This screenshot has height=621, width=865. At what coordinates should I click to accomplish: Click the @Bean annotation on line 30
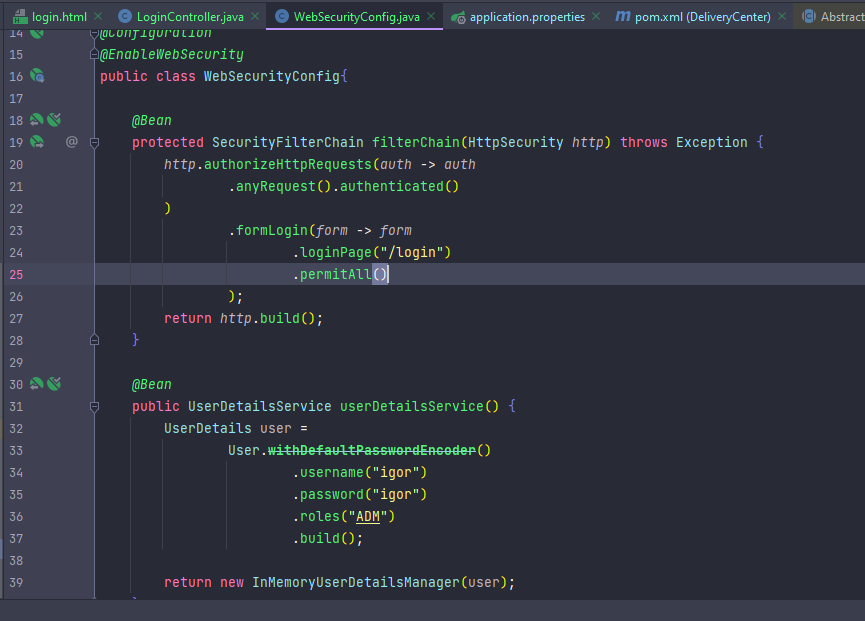[x=152, y=384]
